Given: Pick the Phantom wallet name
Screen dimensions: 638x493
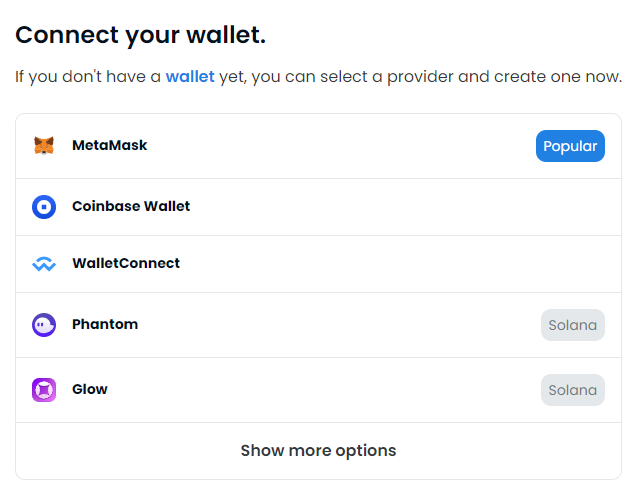Looking at the screenshot, I should point(105,325).
